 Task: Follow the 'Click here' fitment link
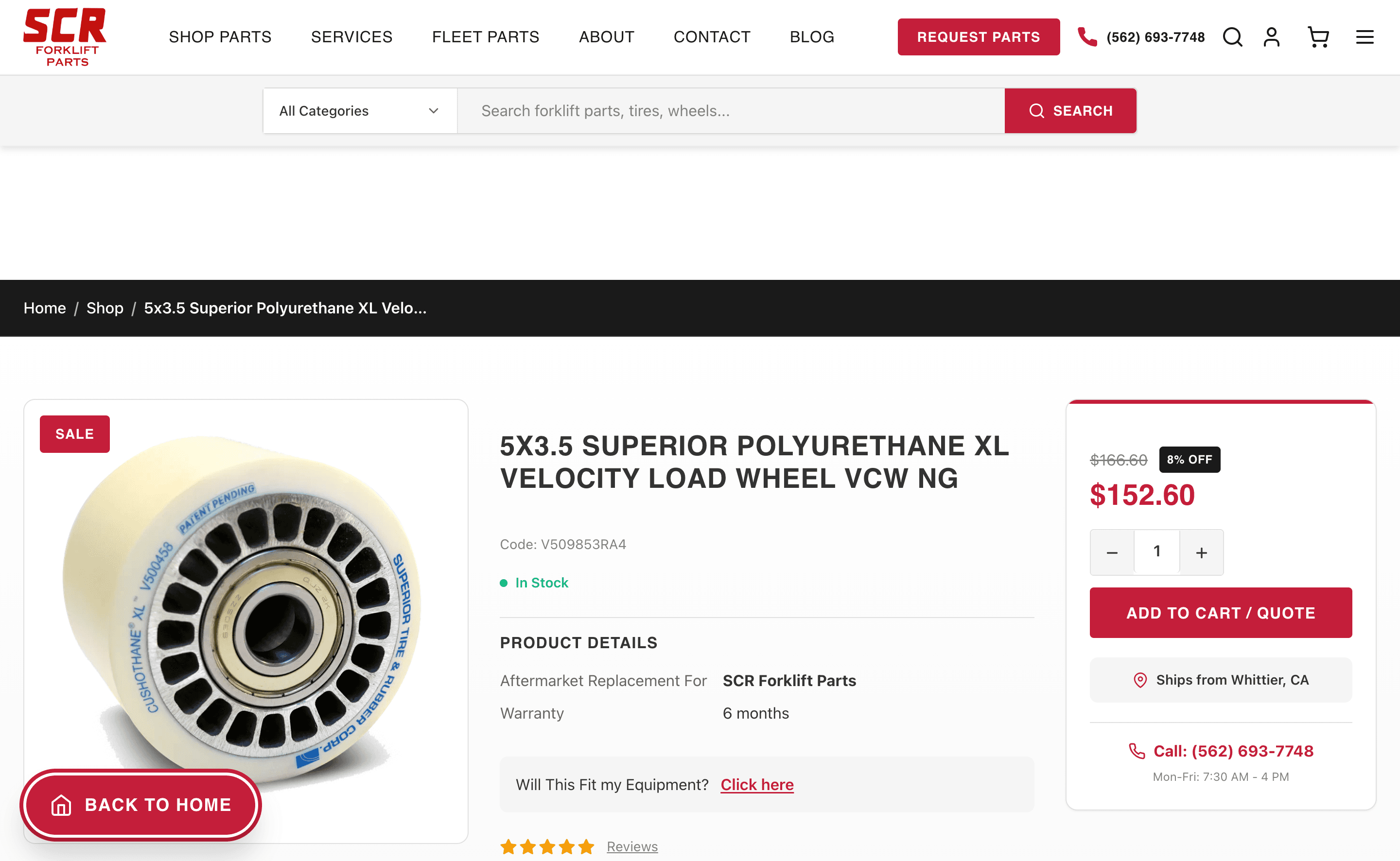pyautogui.click(x=757, y=785)
